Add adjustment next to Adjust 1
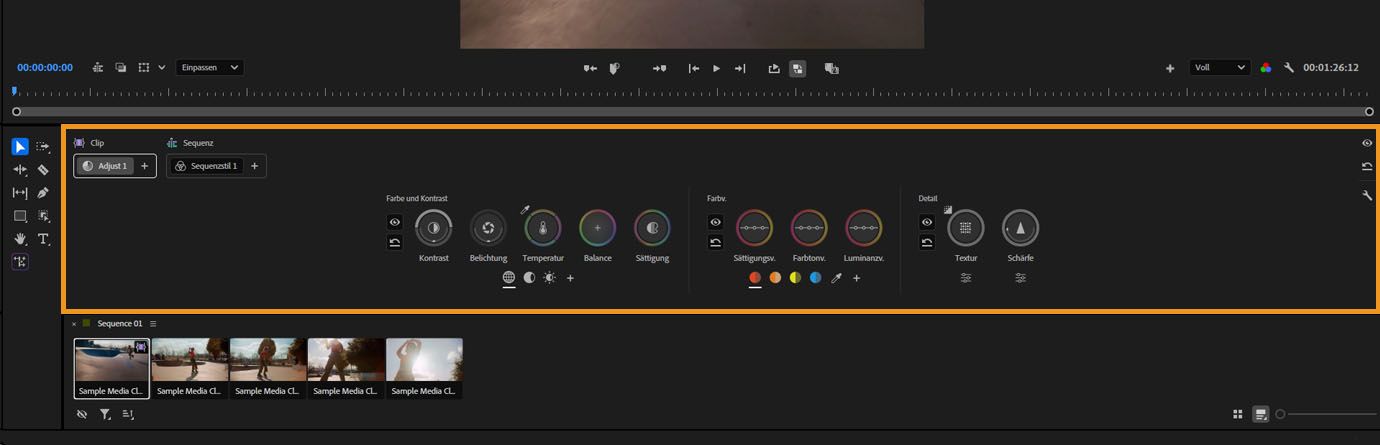 tap(144, 166)
